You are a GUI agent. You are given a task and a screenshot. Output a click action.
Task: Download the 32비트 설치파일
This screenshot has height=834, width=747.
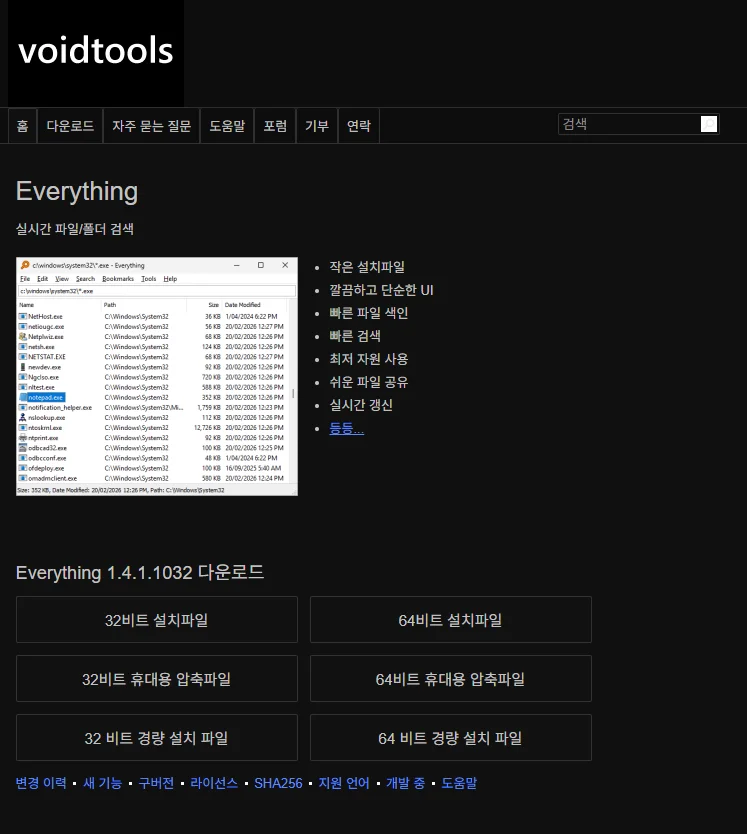157,620
